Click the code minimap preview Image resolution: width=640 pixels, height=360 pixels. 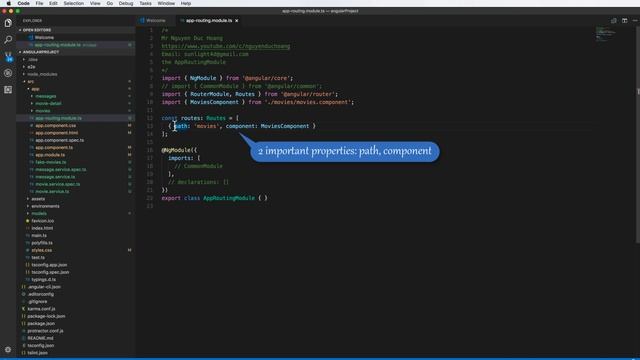pyautogui.click(x=605, y=34)
